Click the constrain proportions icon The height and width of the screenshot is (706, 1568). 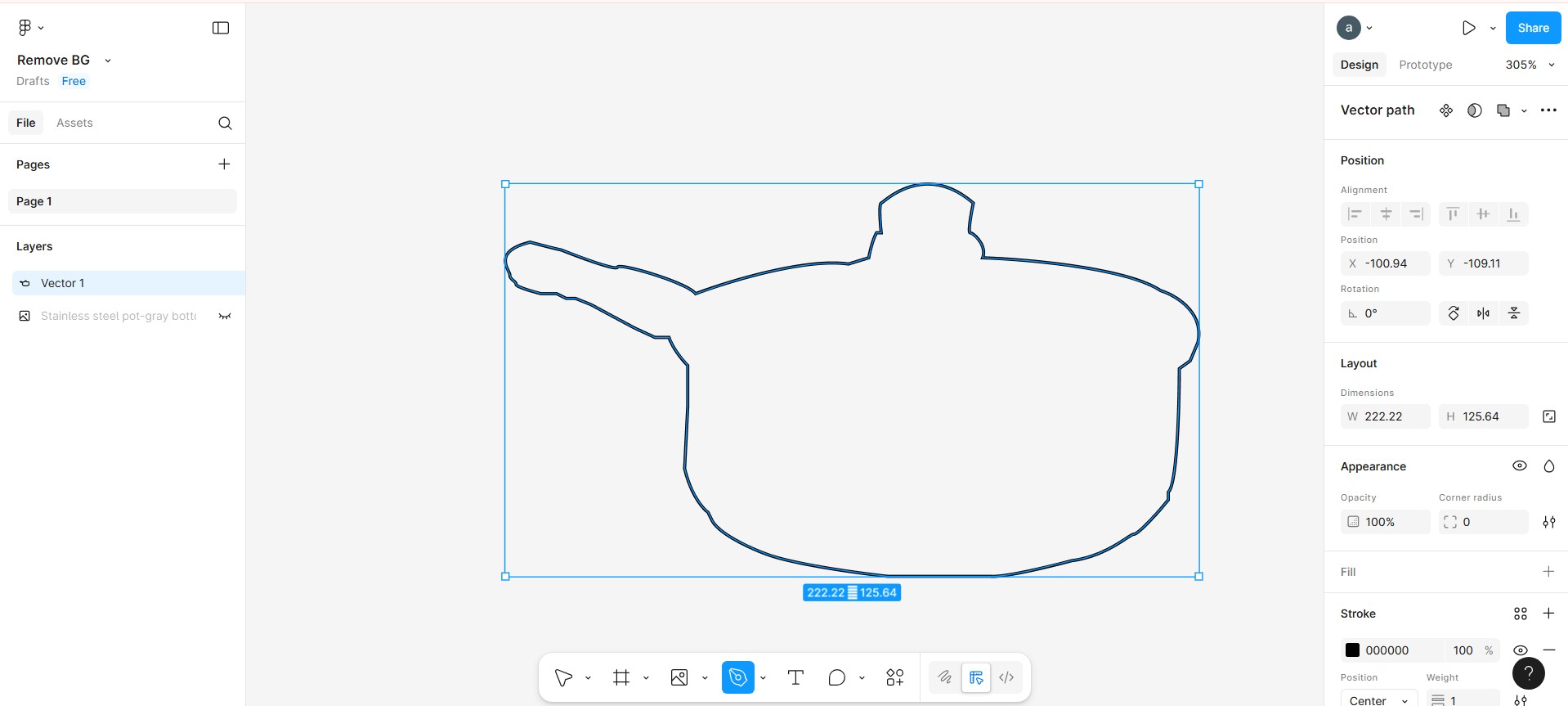(1548, 416)
